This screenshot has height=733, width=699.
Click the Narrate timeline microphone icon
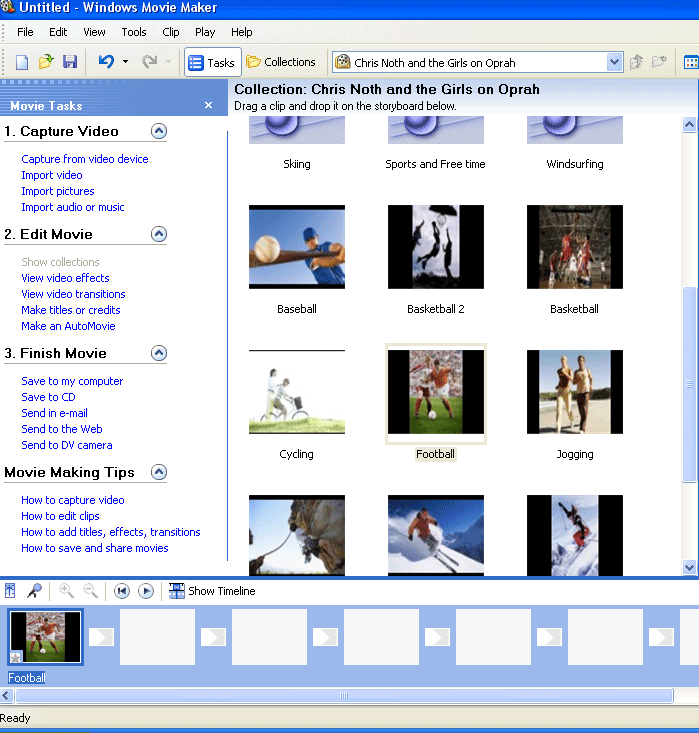pos(34,591)
